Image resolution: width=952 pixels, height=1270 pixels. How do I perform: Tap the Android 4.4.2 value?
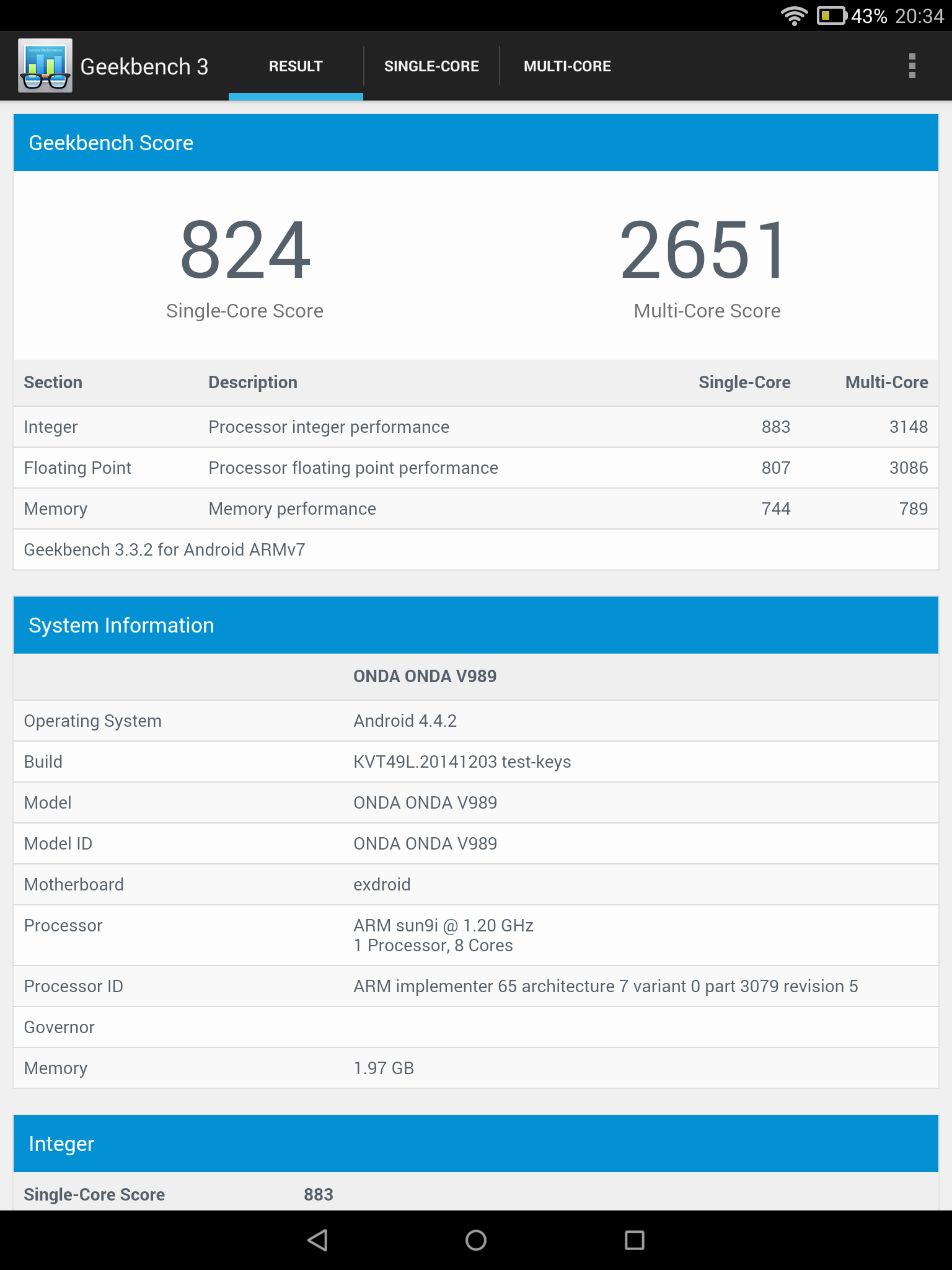pos(405,721)
